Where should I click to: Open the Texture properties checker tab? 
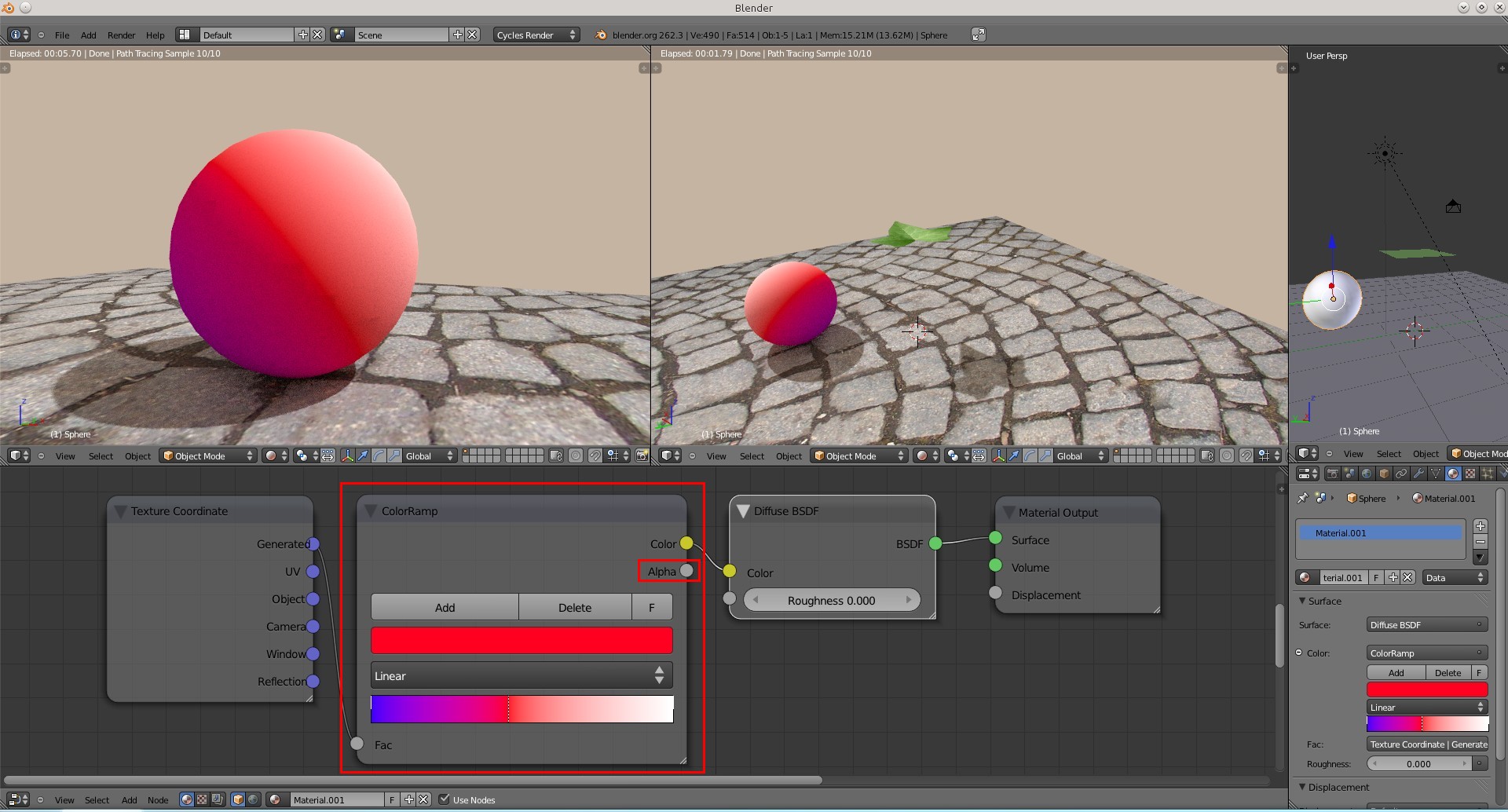1470,474
